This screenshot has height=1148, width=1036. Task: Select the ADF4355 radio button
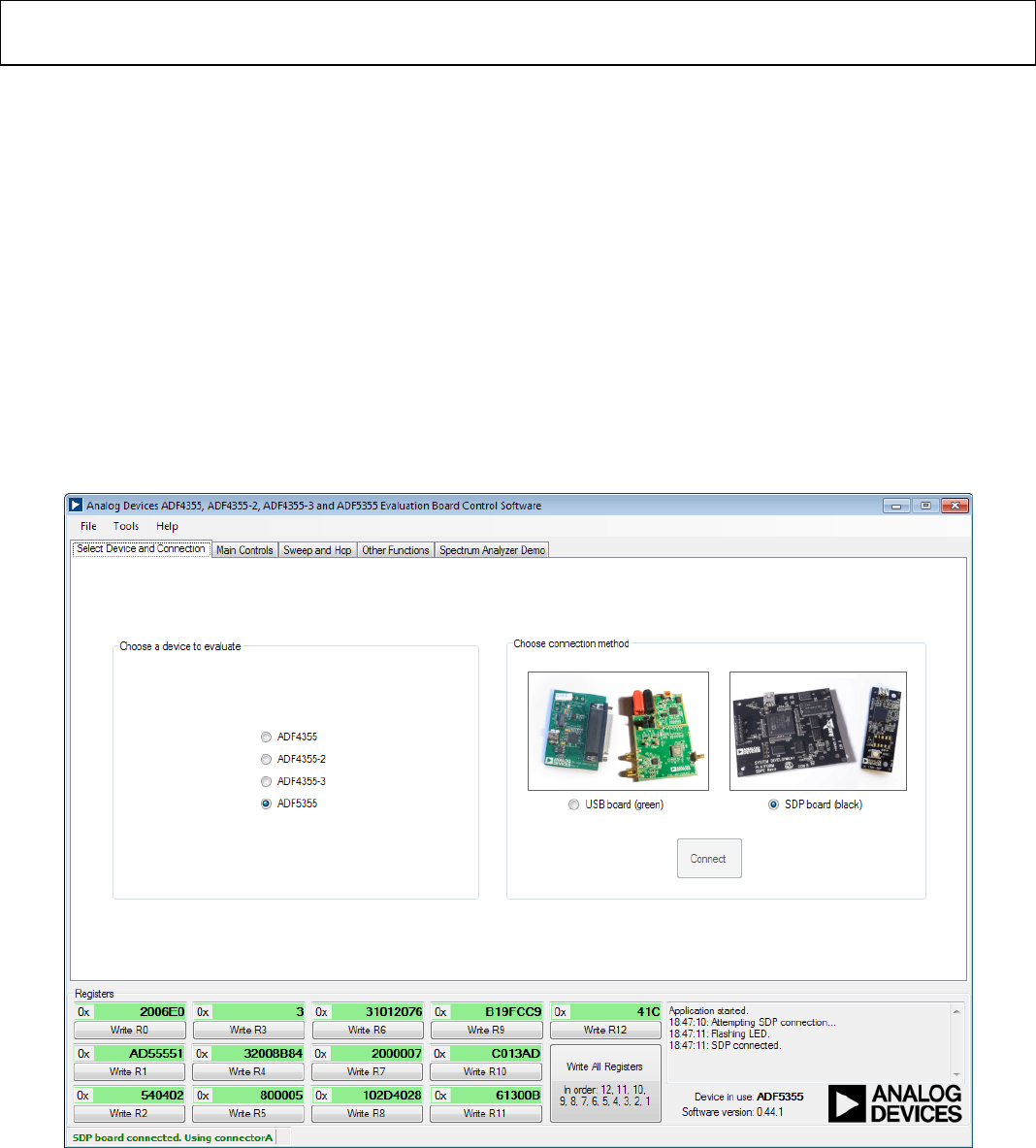tap(267, 737)
